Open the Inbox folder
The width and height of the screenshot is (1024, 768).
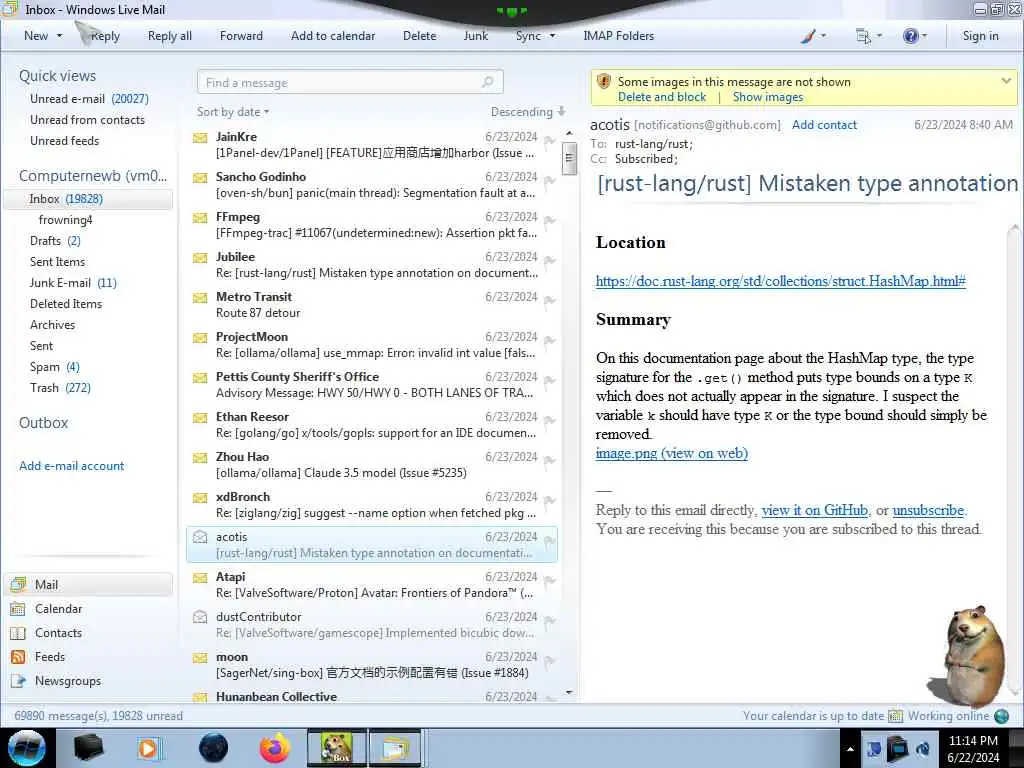click(x=88, y=199)
